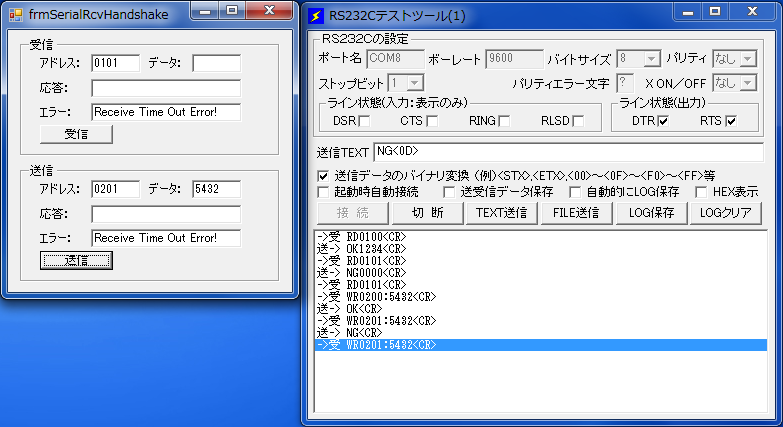The width and height of the screenshot is (783, 427).
Task: Open the パリティ dropdown
Action: coord(748,59)
